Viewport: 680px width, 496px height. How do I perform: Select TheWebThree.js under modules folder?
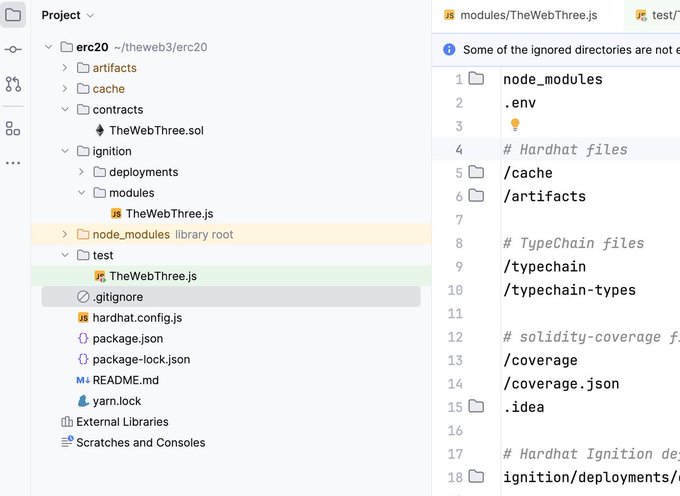(x=170, y=214)
